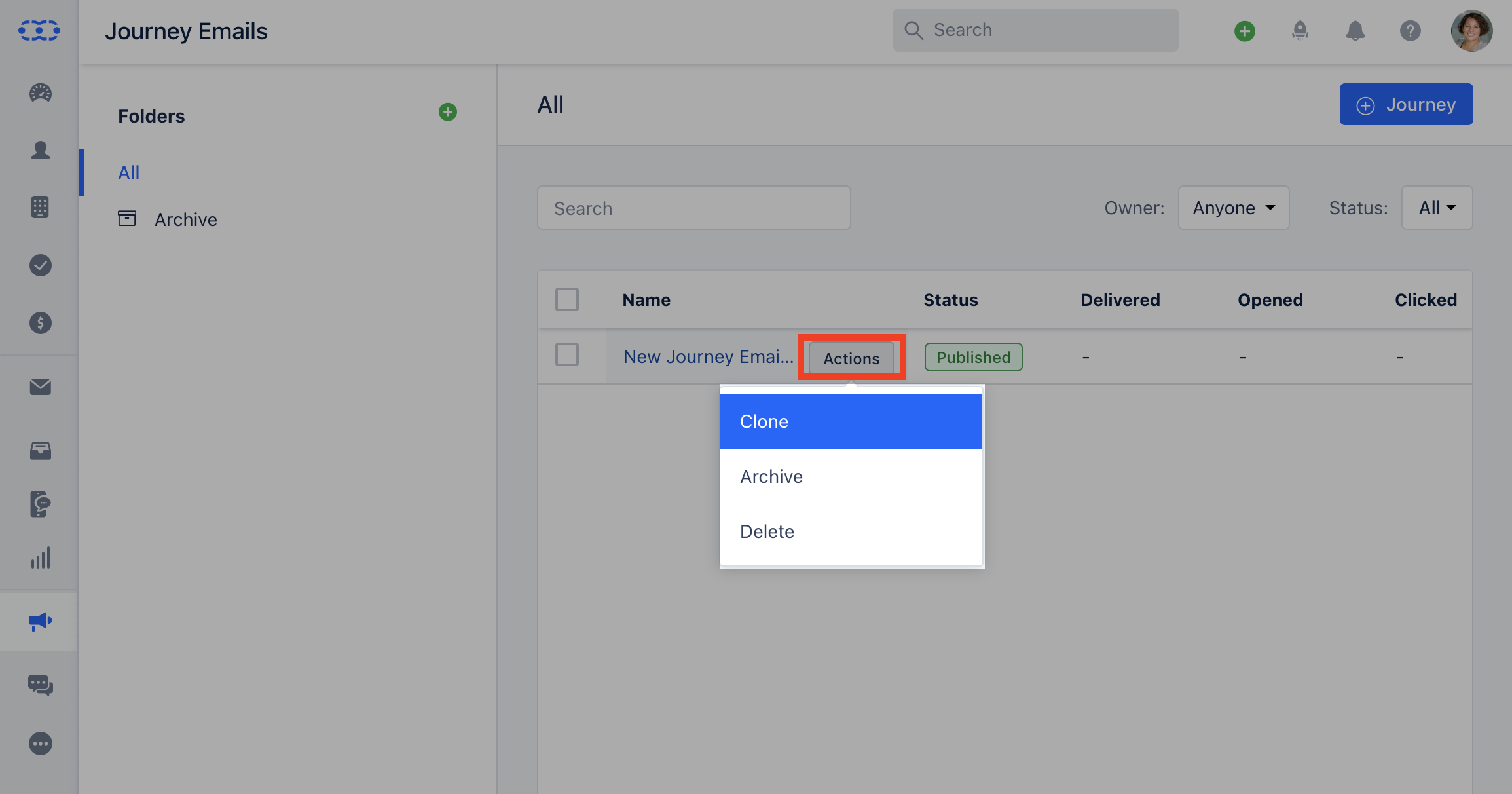The image size is (1512, 794).
Task: Click the email envelope icon in sidebar
Action: click(x=40, y=387)
